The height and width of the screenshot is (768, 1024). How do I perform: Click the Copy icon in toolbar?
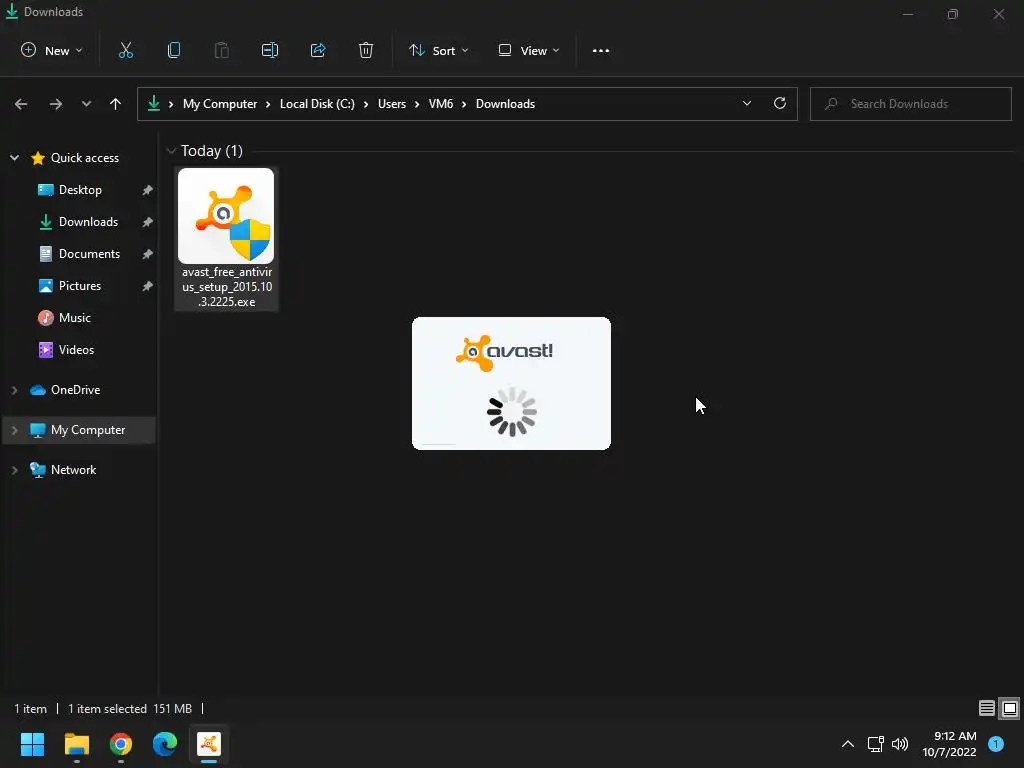tap(174, 50)
